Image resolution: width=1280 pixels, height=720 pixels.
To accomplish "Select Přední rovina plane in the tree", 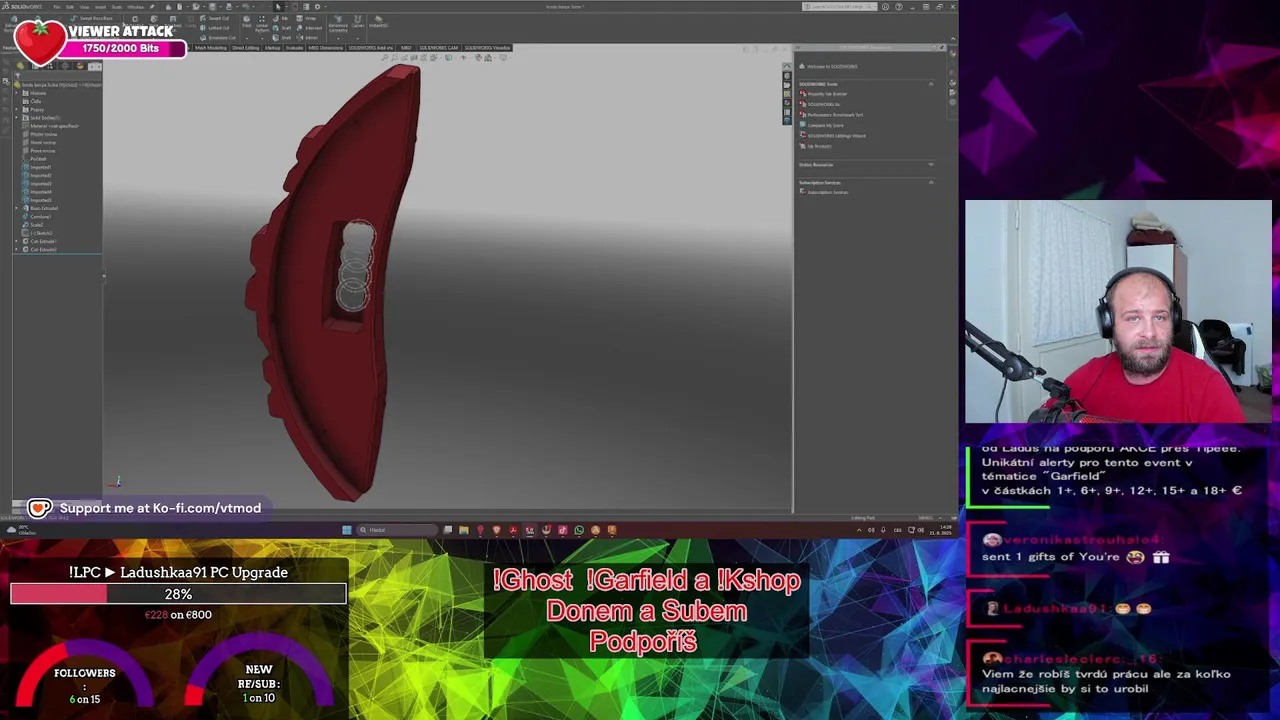I will click(x=40, y=134).
